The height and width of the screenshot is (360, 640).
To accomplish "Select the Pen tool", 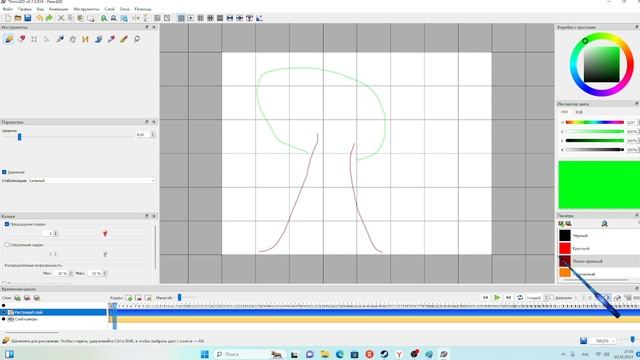I will (x=60, y=39).
